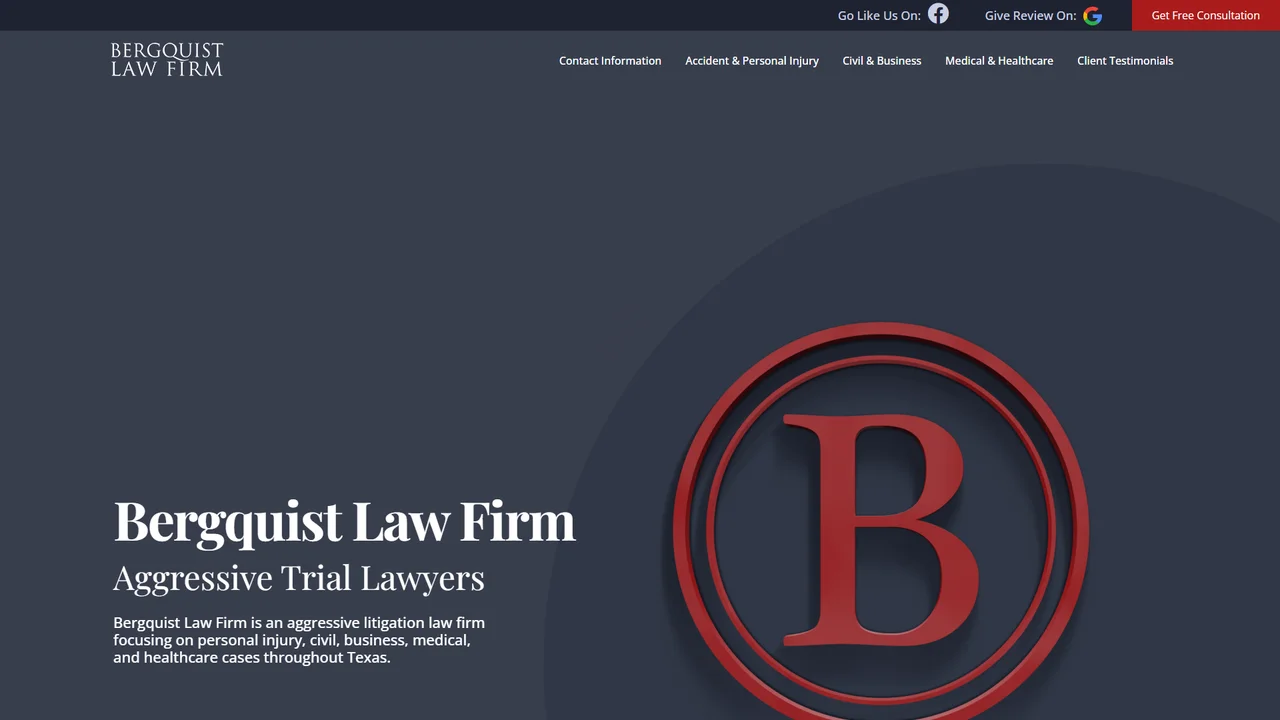
Task: Click the 'Bergquist Law Firm' hero heading
Action: click(x=345, y=522)
